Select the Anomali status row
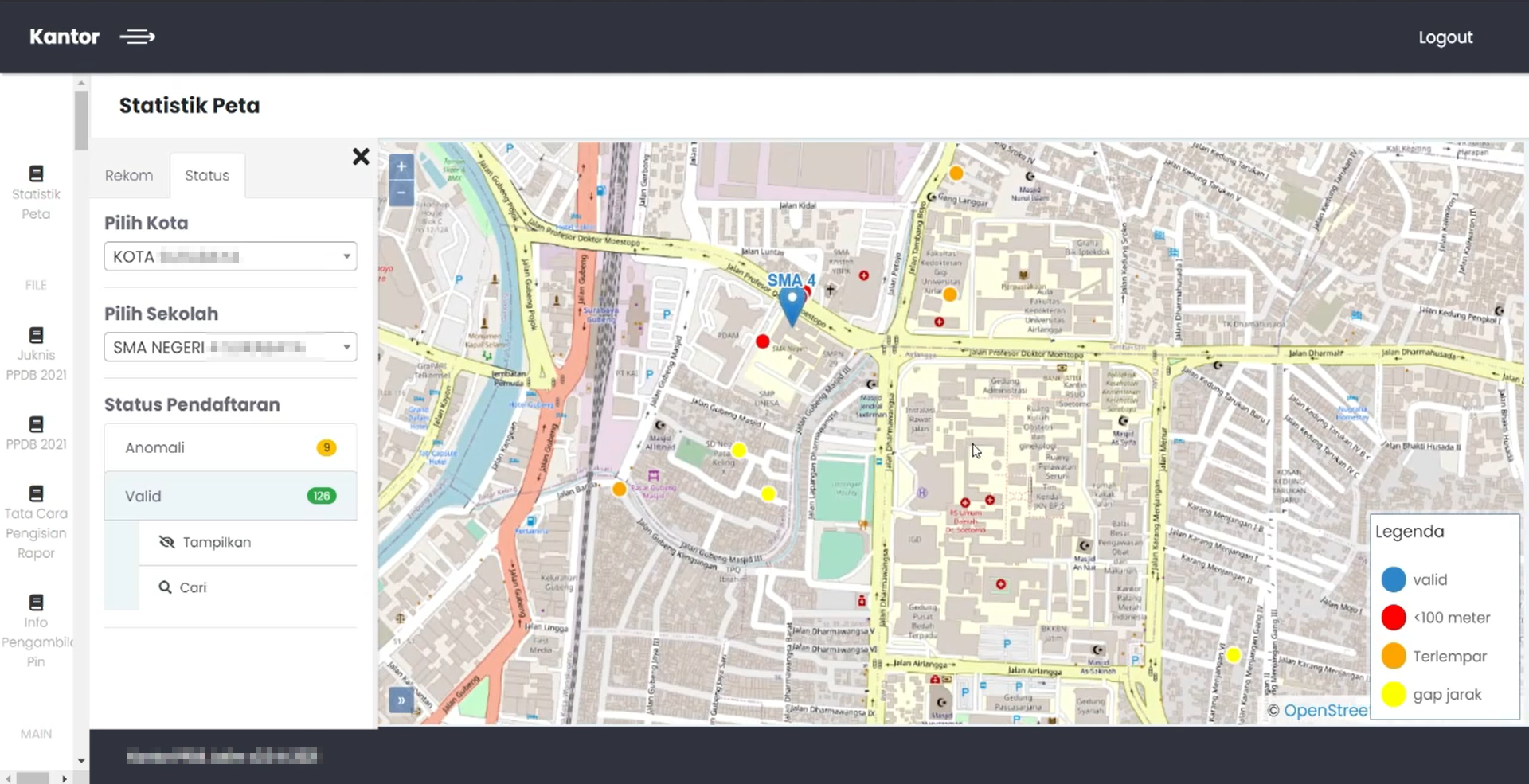This screenshot has height=784, width=1529. [230, 447]
